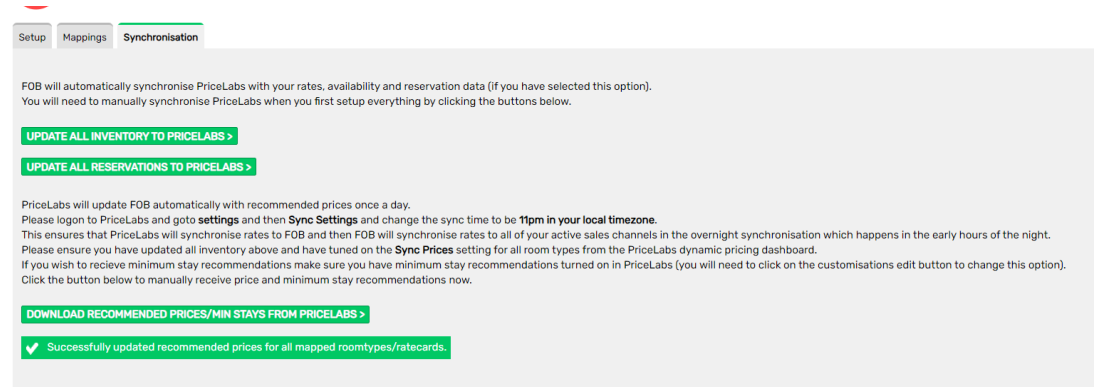Open the Mappings tab
1098x388 pixels.
[85, 37]
